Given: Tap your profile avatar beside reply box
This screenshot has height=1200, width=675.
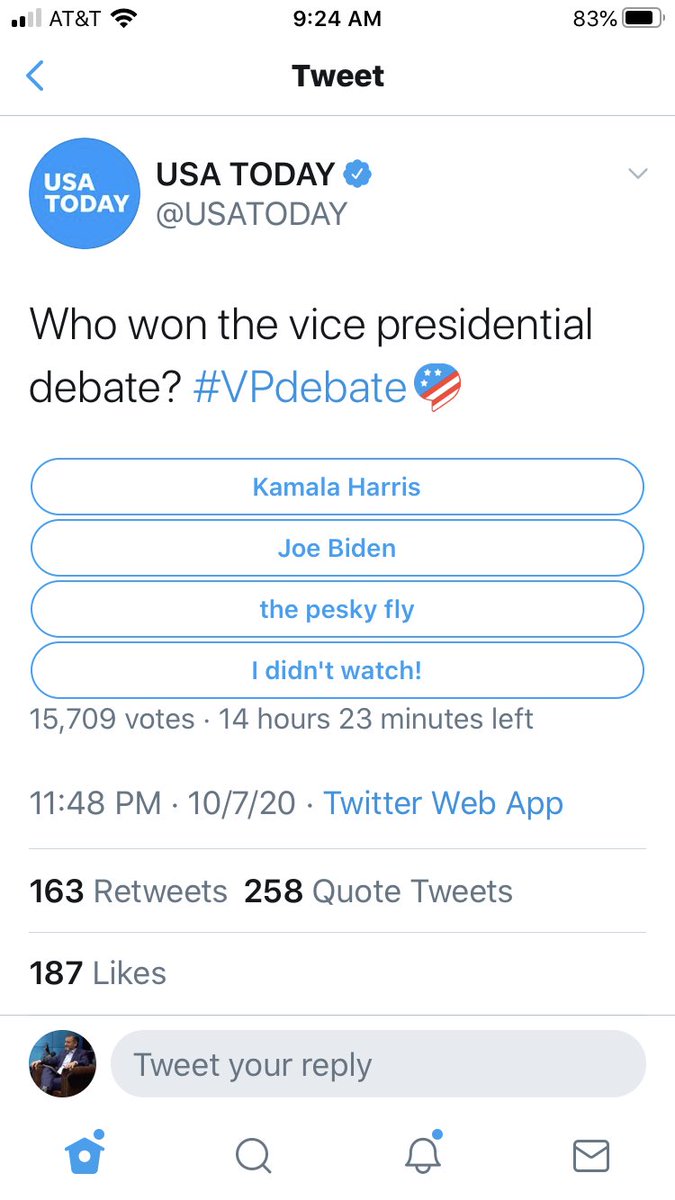Looking at the screenshot, I should (x=63, y=1064).
